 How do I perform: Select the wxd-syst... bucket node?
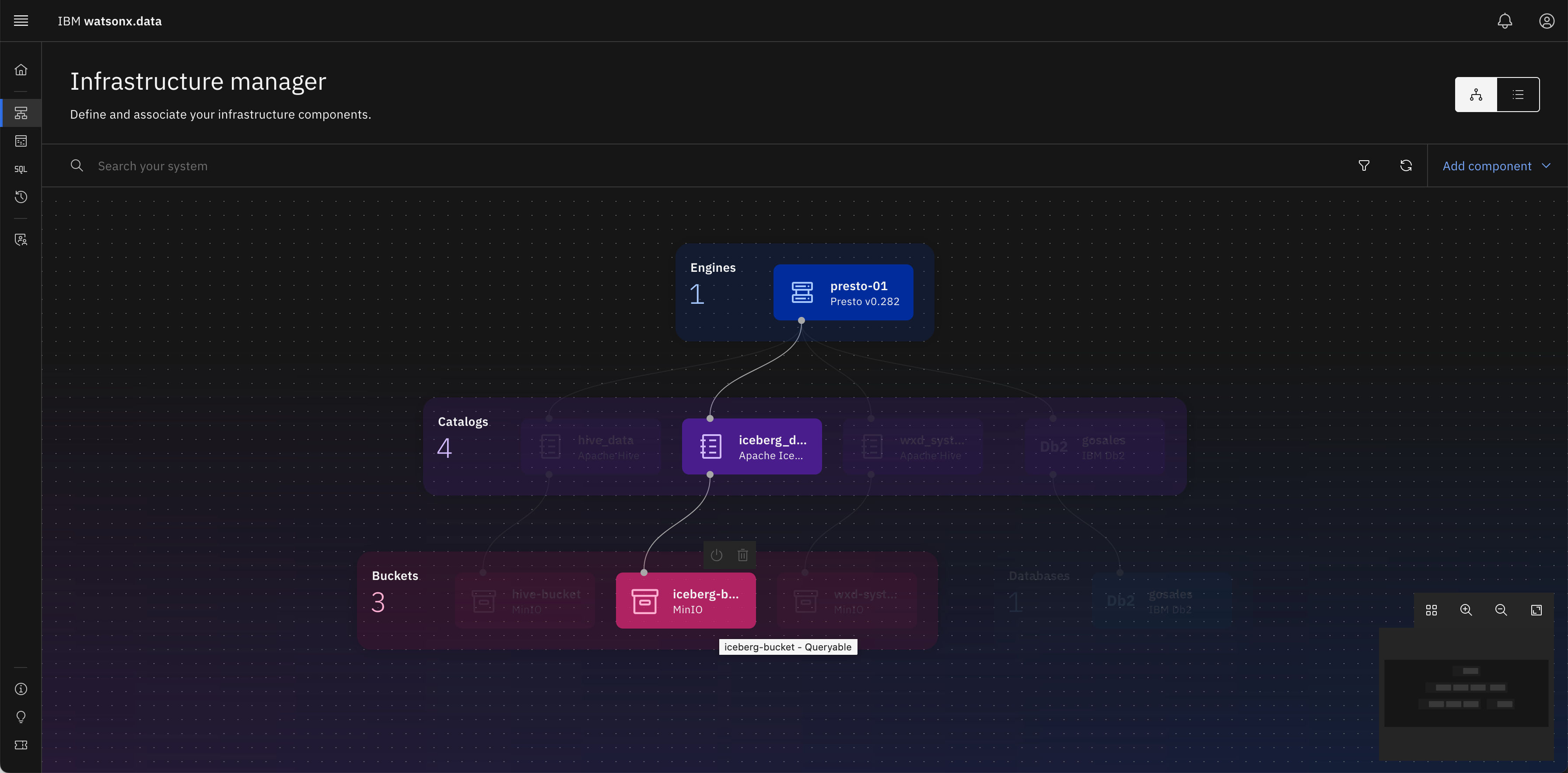tap(847, 601)
